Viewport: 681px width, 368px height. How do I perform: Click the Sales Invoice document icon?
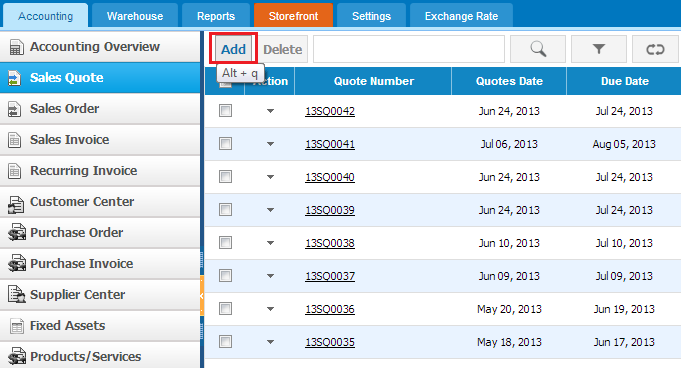[x=14, y=140]
